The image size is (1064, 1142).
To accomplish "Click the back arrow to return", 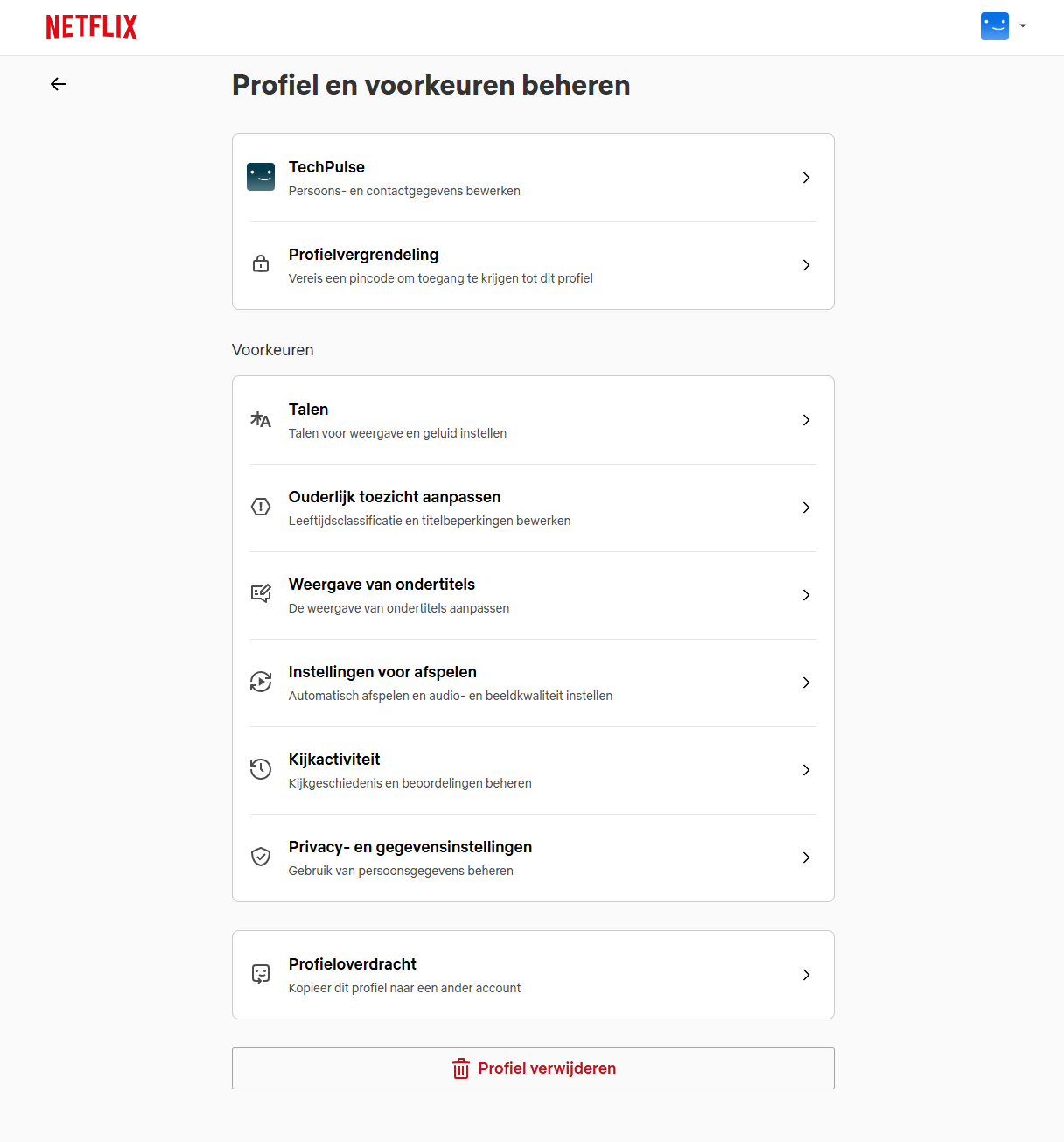I will tap(58, 84).
